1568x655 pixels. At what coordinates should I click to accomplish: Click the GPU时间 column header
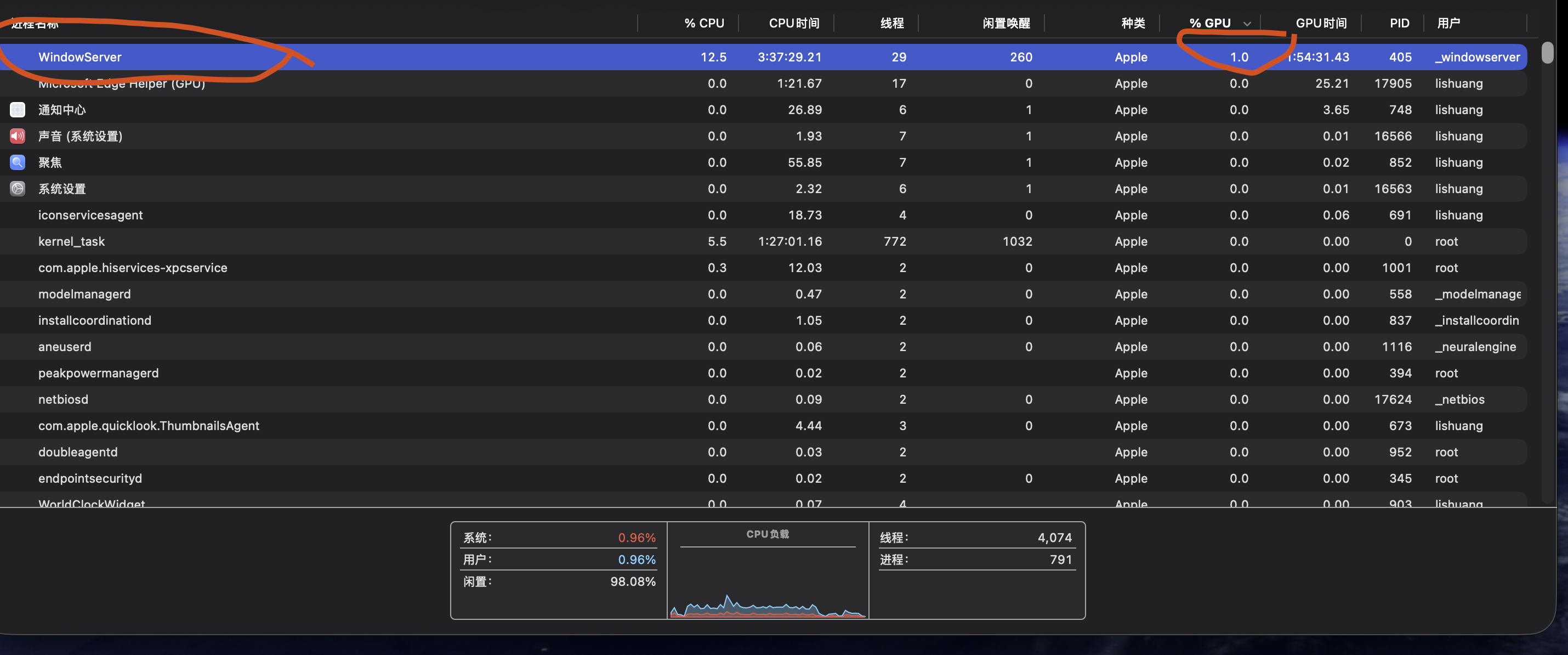[x=1320, y=23]
